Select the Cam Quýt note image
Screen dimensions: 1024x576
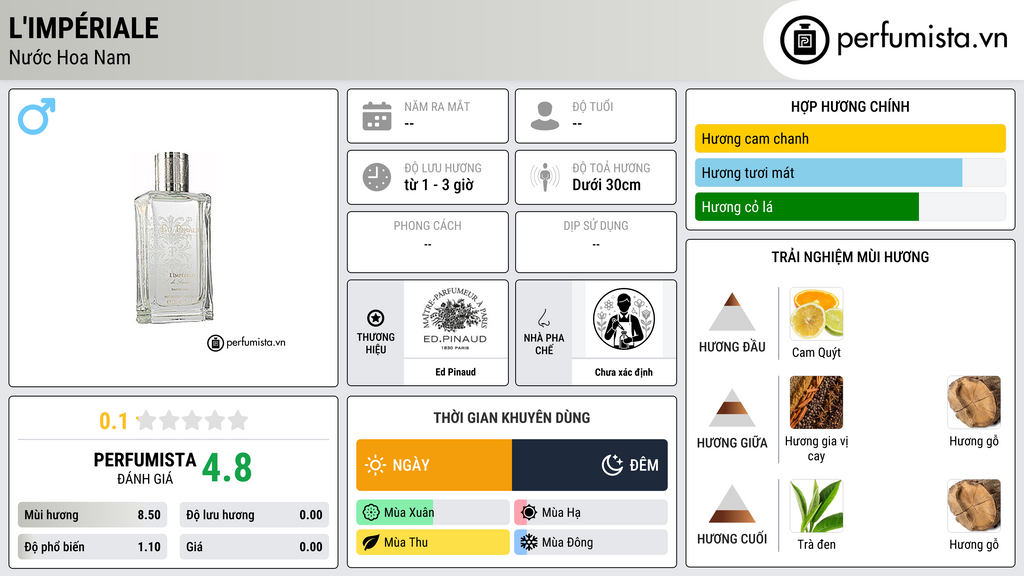click(816, 313)
